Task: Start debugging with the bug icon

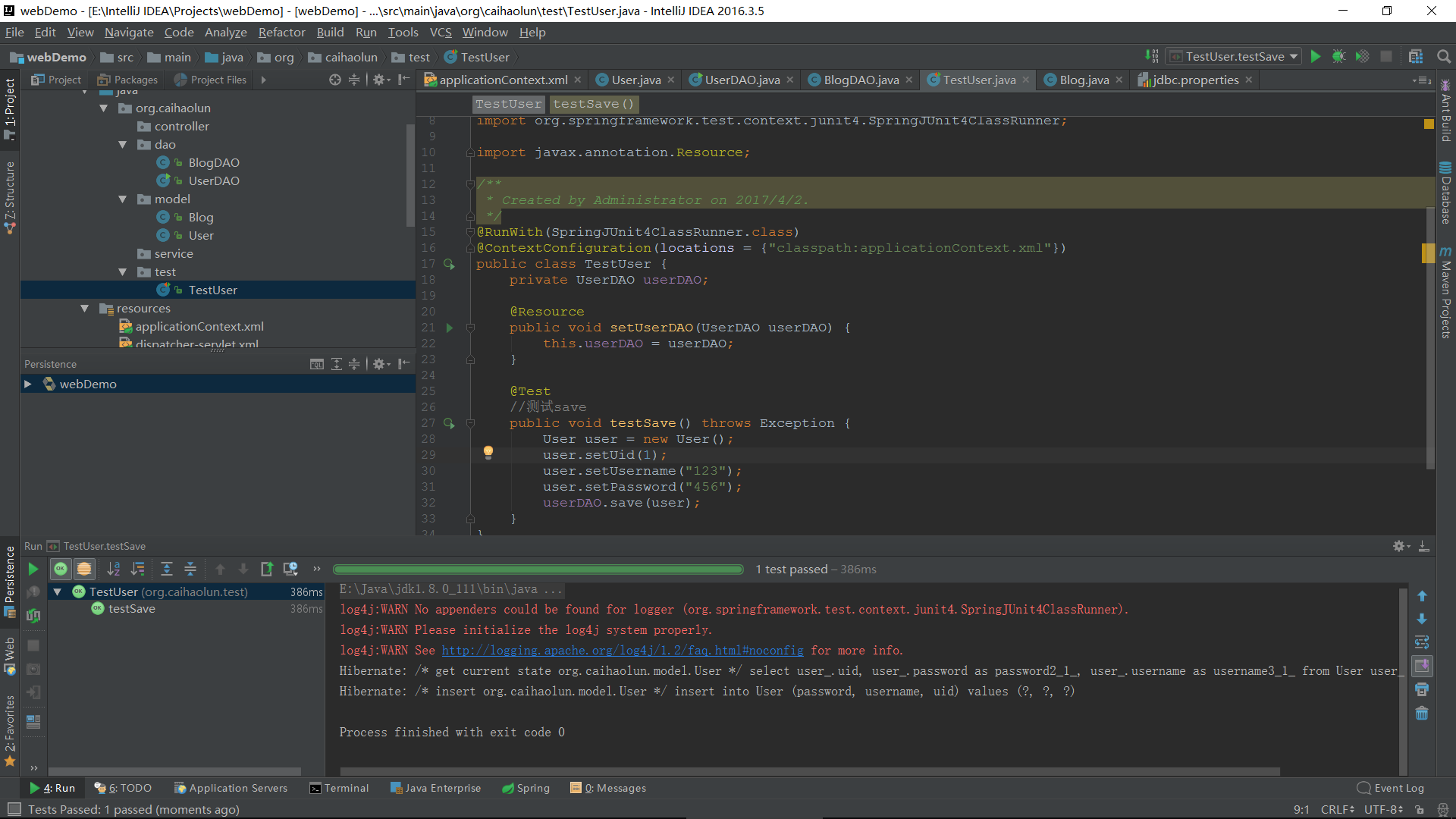Action: point(1339,56)
